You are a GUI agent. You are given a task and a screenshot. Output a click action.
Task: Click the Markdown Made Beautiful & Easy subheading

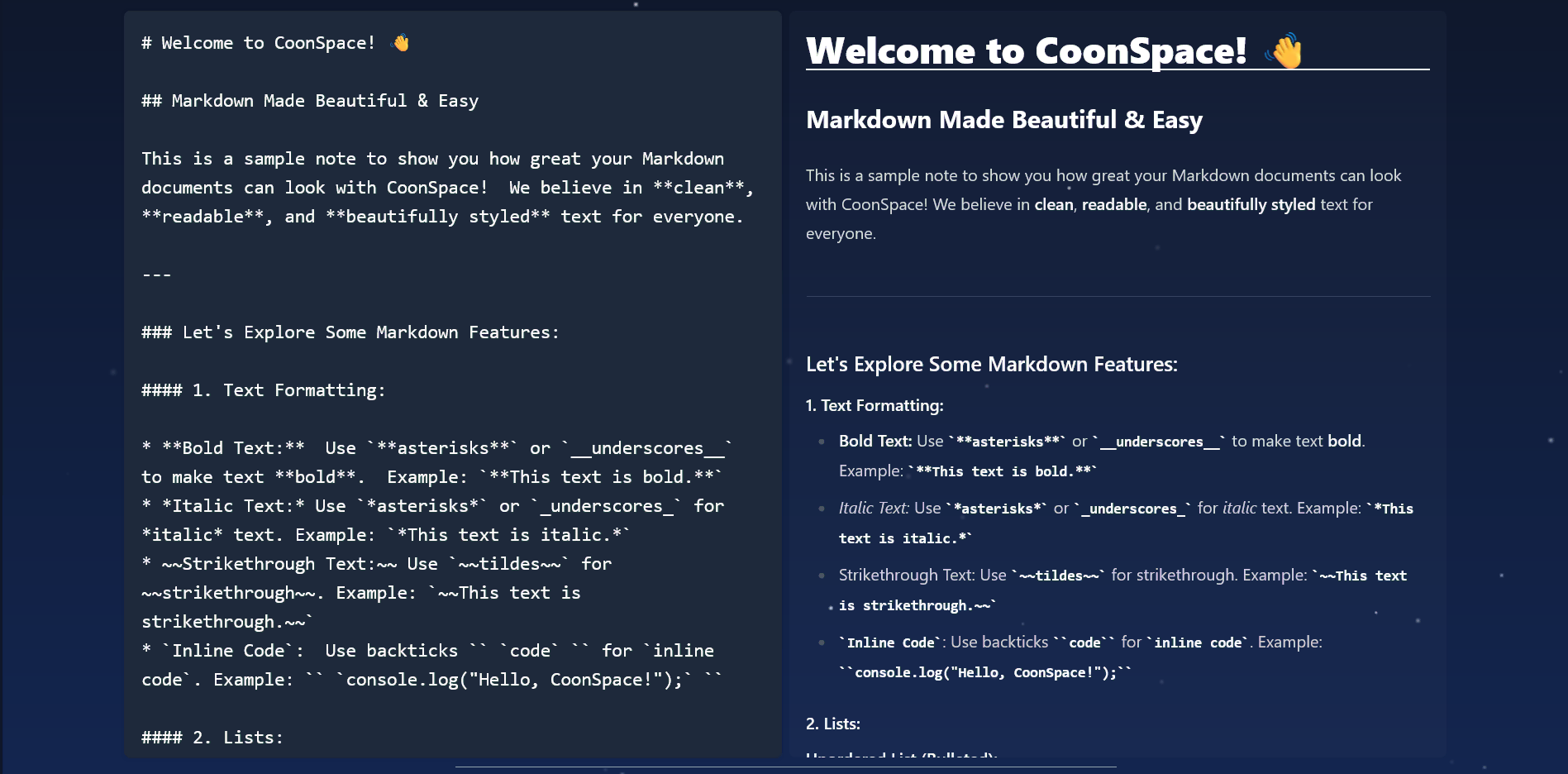tap(1004, 120)
